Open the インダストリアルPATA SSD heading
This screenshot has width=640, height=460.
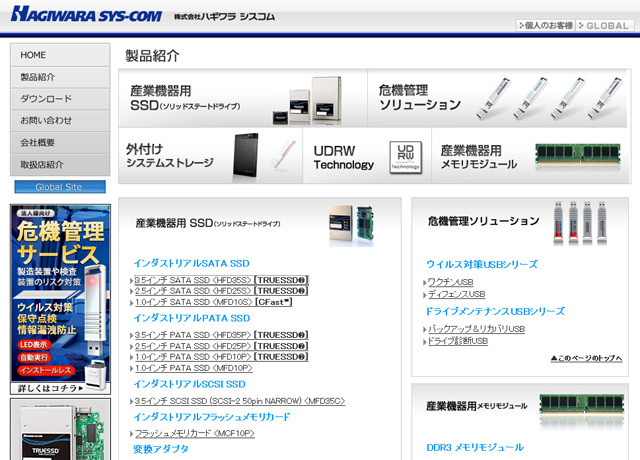pyautogui.click(x=192, y=318)
